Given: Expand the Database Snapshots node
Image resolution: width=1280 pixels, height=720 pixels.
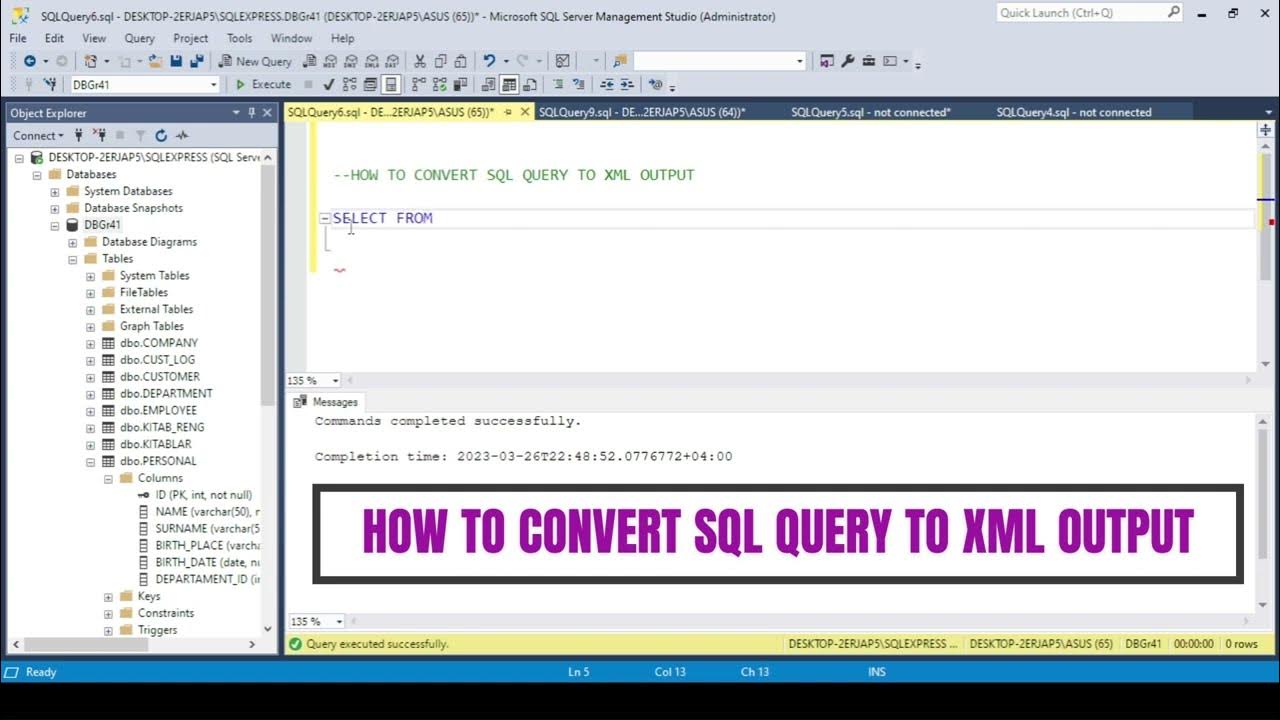Looking at the screenshot, I should (55, 208).
